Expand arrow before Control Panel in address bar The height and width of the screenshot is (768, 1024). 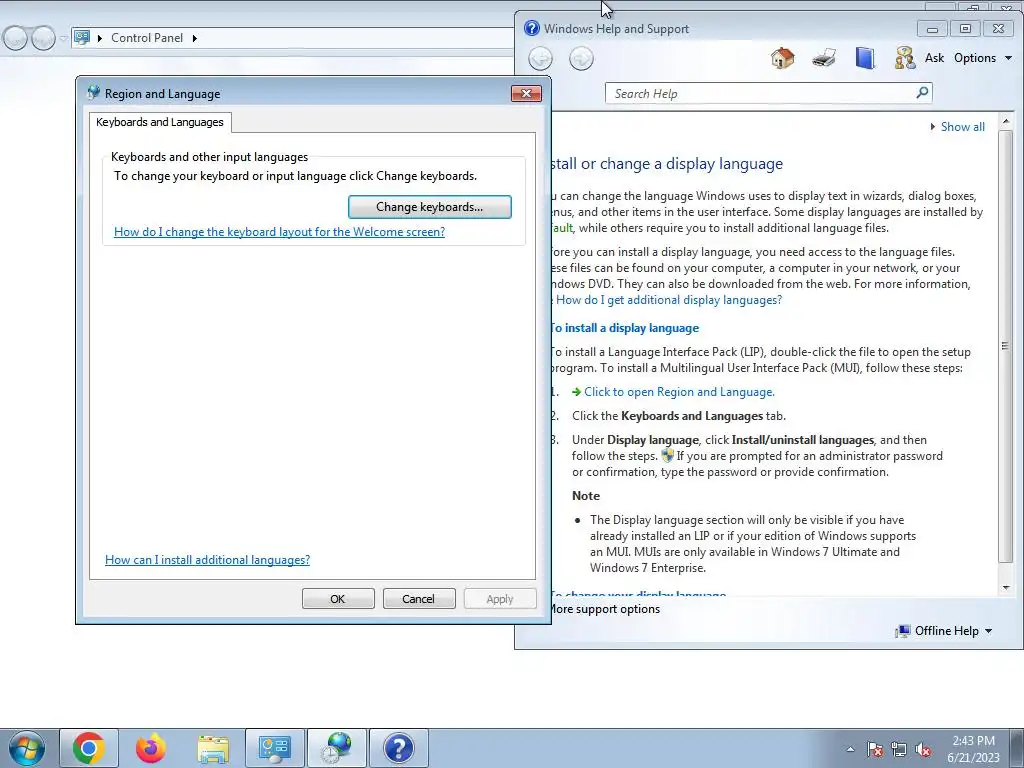tap(100, 38)
